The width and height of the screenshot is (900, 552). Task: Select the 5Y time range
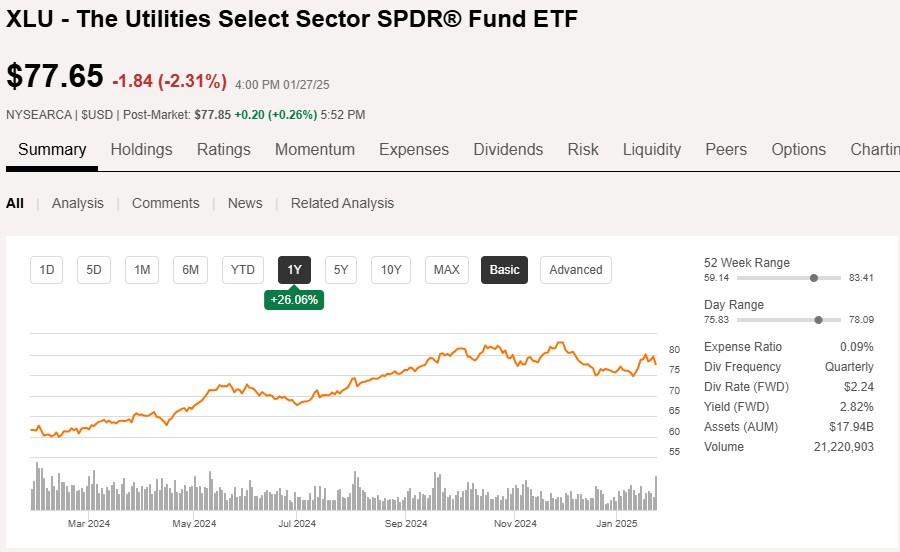pyautogui.click(x=341, y=270)
